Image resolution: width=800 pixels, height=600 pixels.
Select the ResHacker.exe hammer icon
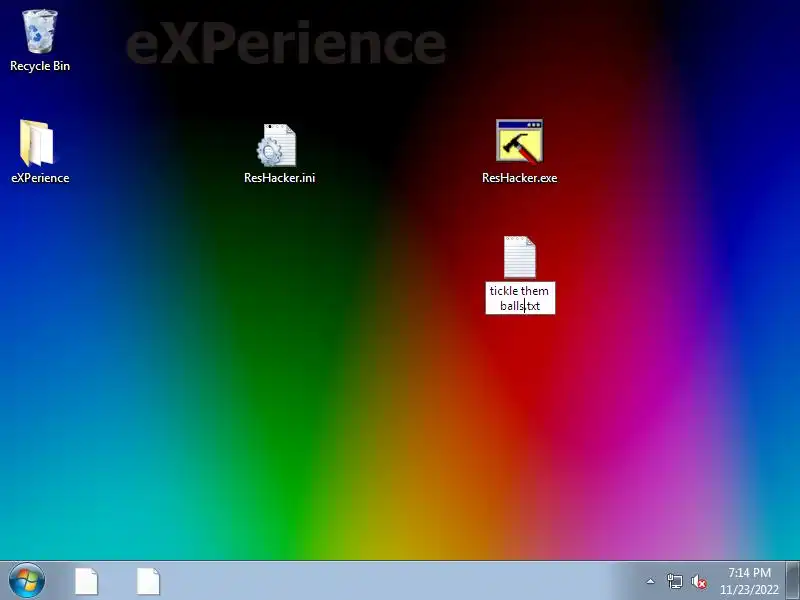point(519,142)
